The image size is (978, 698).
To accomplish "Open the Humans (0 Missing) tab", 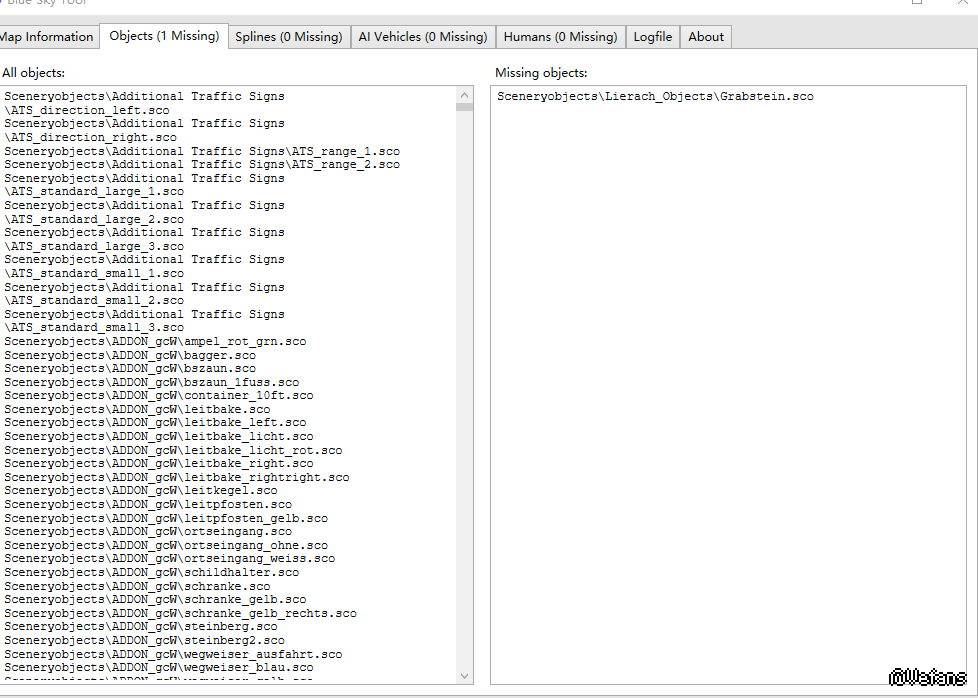I will (x=560, y=37).
